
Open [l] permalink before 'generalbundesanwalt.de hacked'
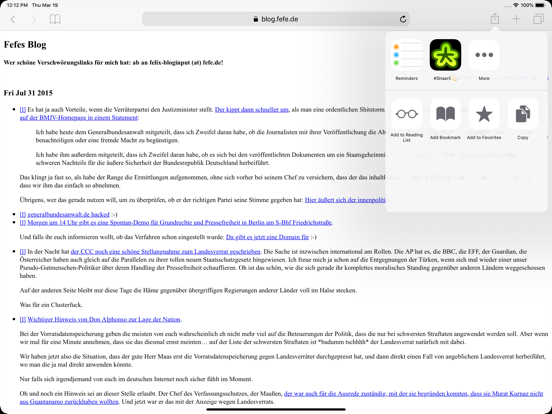tap(23, 214)
